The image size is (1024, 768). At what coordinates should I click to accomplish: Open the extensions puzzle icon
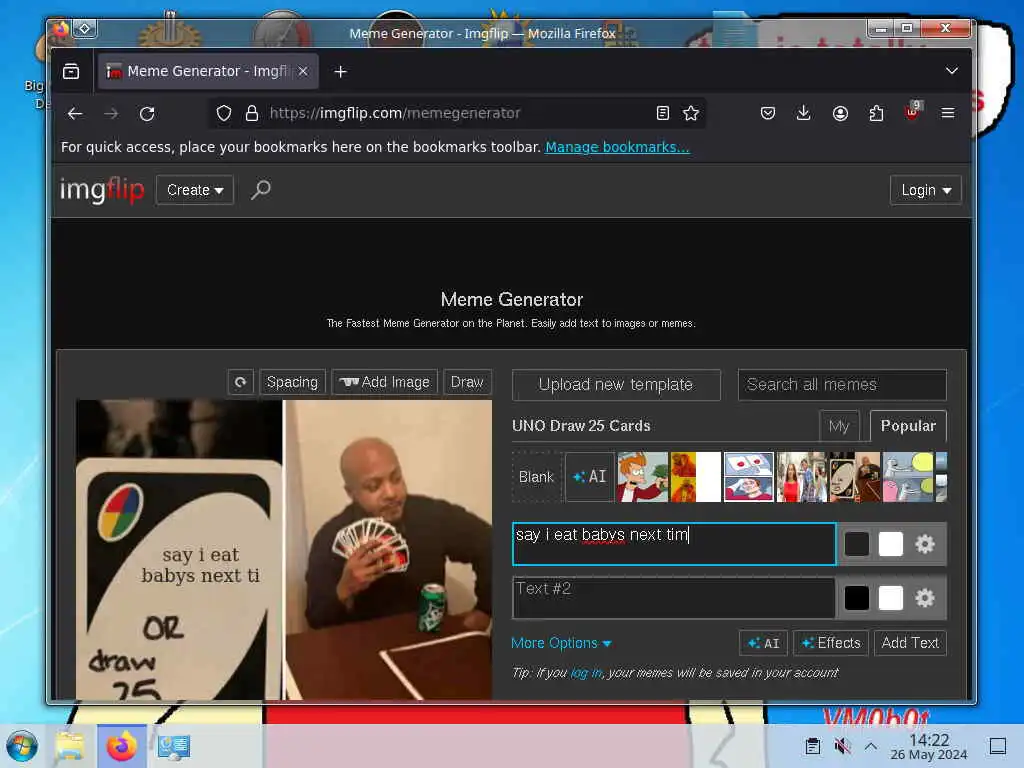point(876,114)
